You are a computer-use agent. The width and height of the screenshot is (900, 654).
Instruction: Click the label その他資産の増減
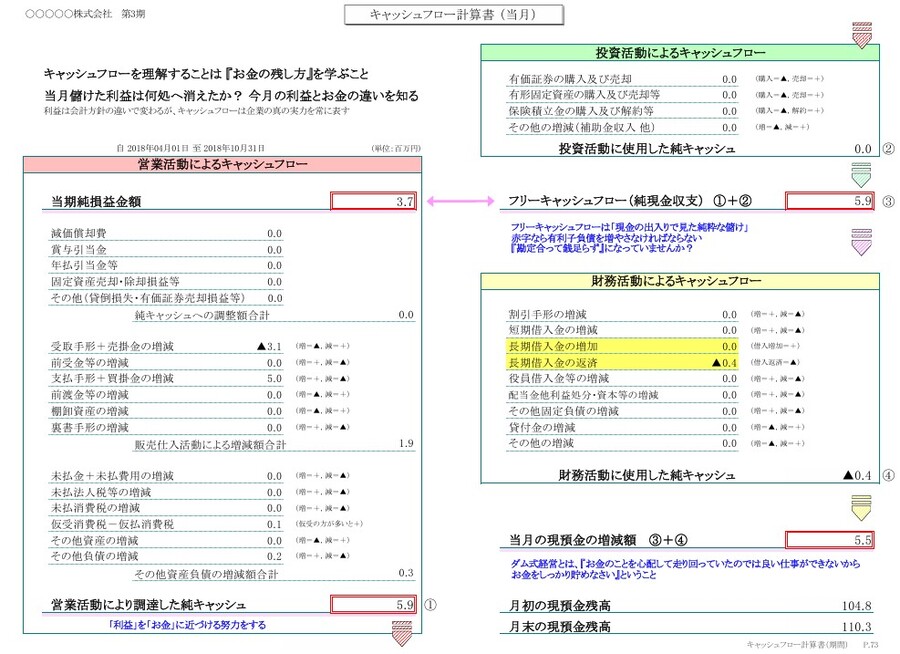(95, 541)
